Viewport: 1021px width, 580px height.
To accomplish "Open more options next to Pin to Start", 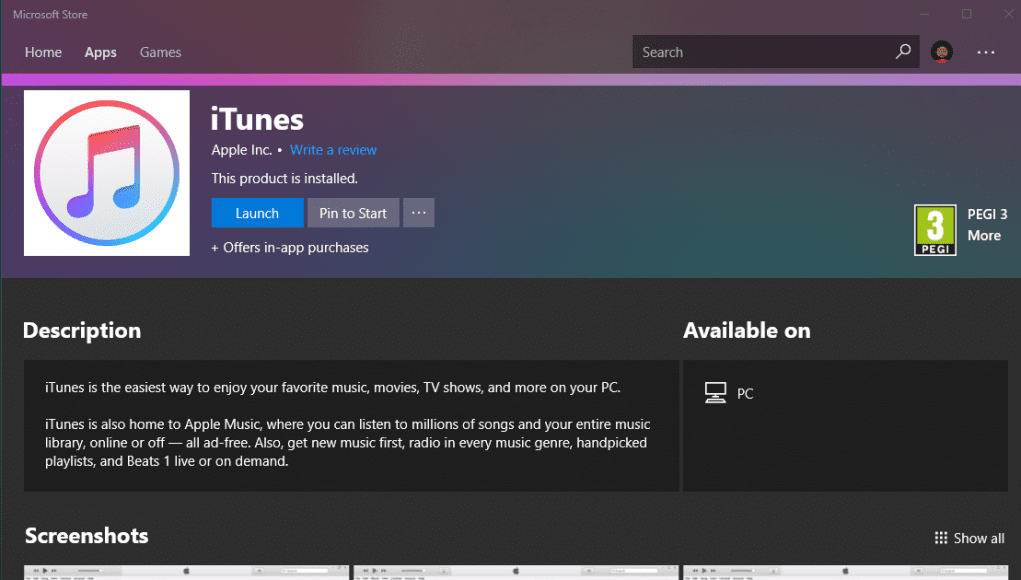I will [419, 213].
